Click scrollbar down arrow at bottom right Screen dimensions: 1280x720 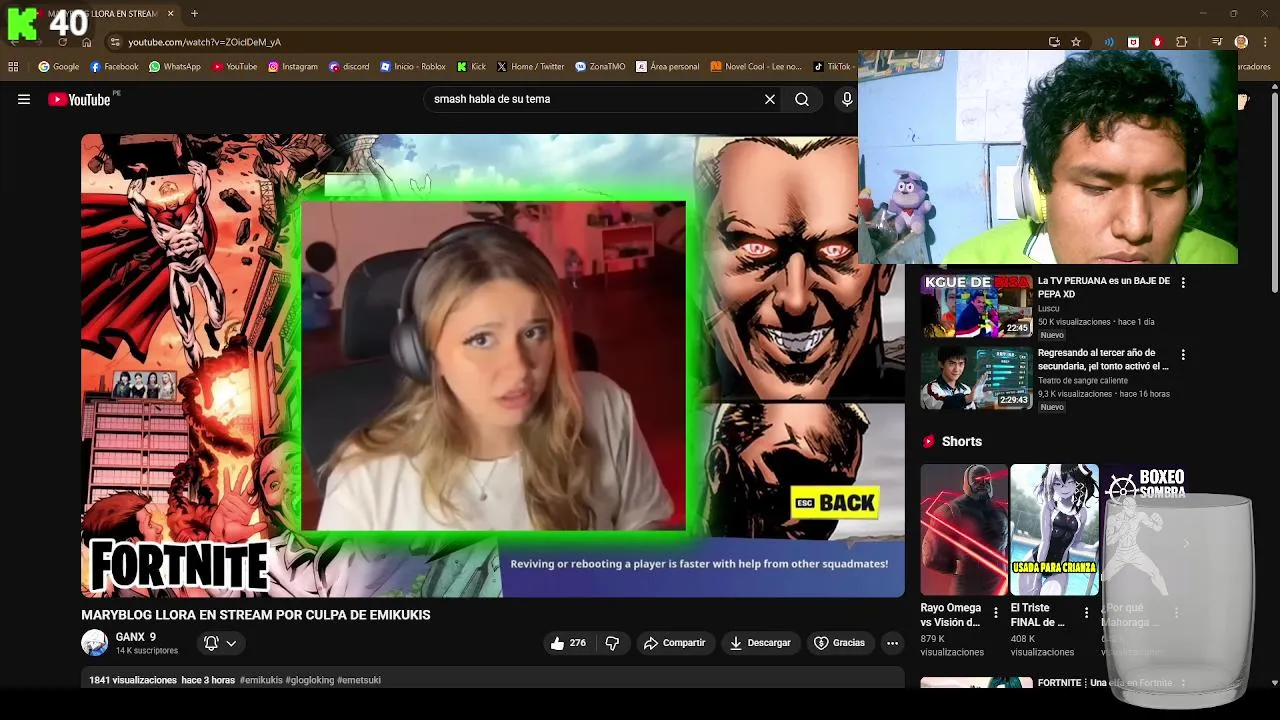[x=1274, y=683]
